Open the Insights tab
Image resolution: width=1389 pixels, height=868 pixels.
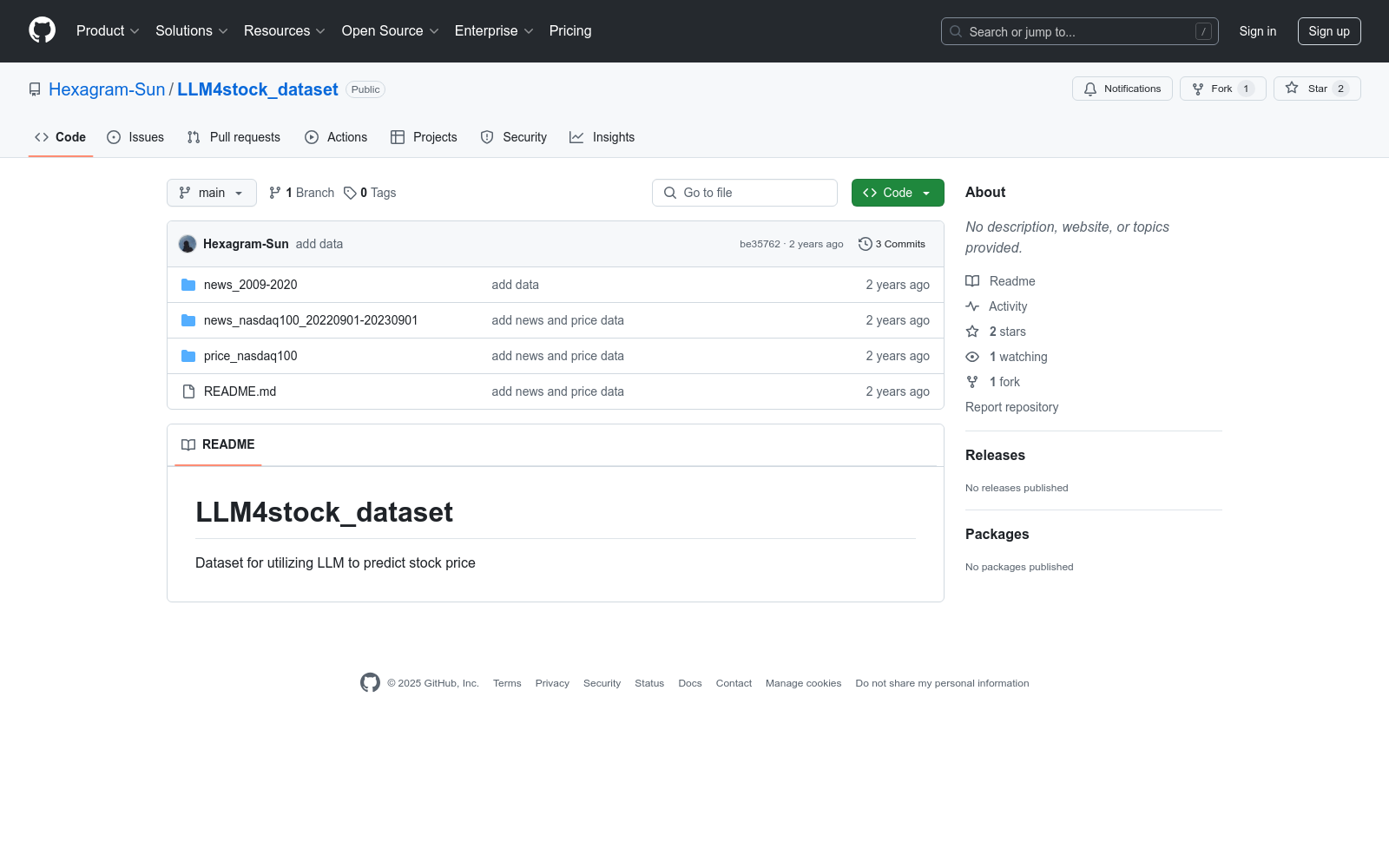tap(602, 137)
